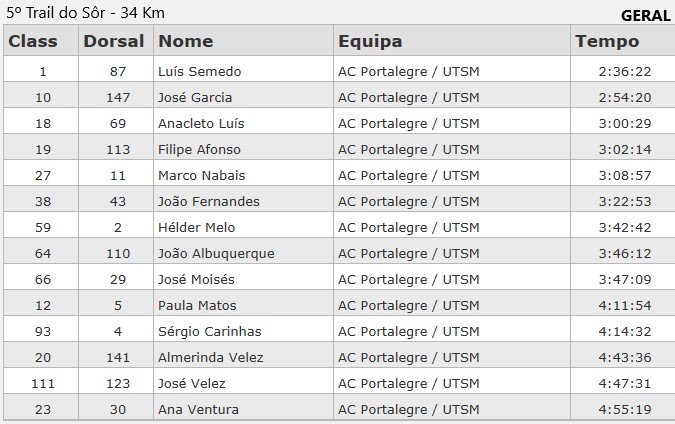Click Filipe Afonso's name cell
Image resolution: width=675 pixels, height=424 pixels.
click(199, 149)
